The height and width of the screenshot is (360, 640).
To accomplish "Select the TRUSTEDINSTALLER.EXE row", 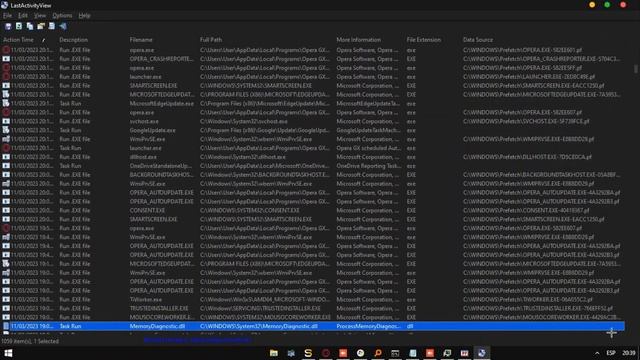I will point(312,308).
